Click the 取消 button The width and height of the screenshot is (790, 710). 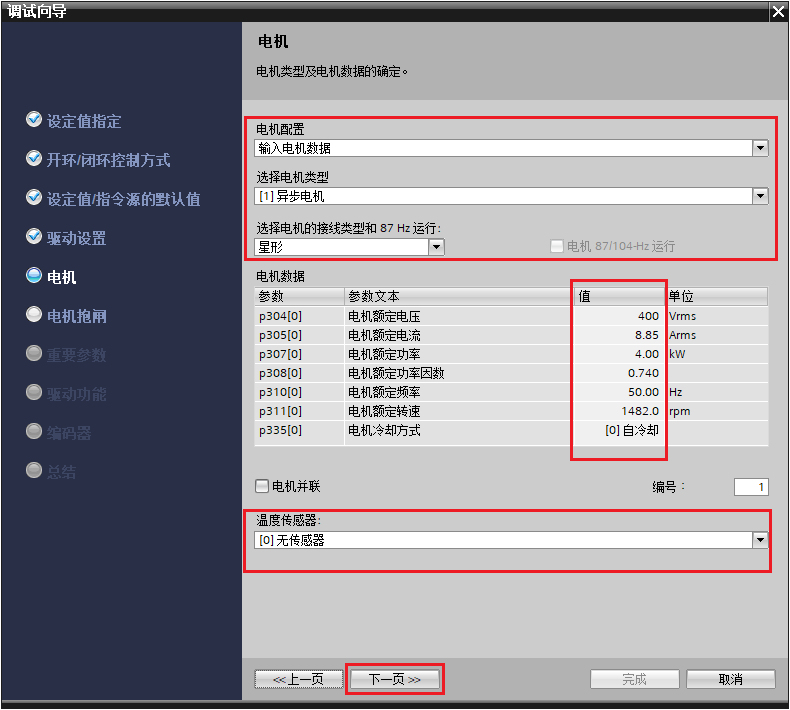click(730, 679)
